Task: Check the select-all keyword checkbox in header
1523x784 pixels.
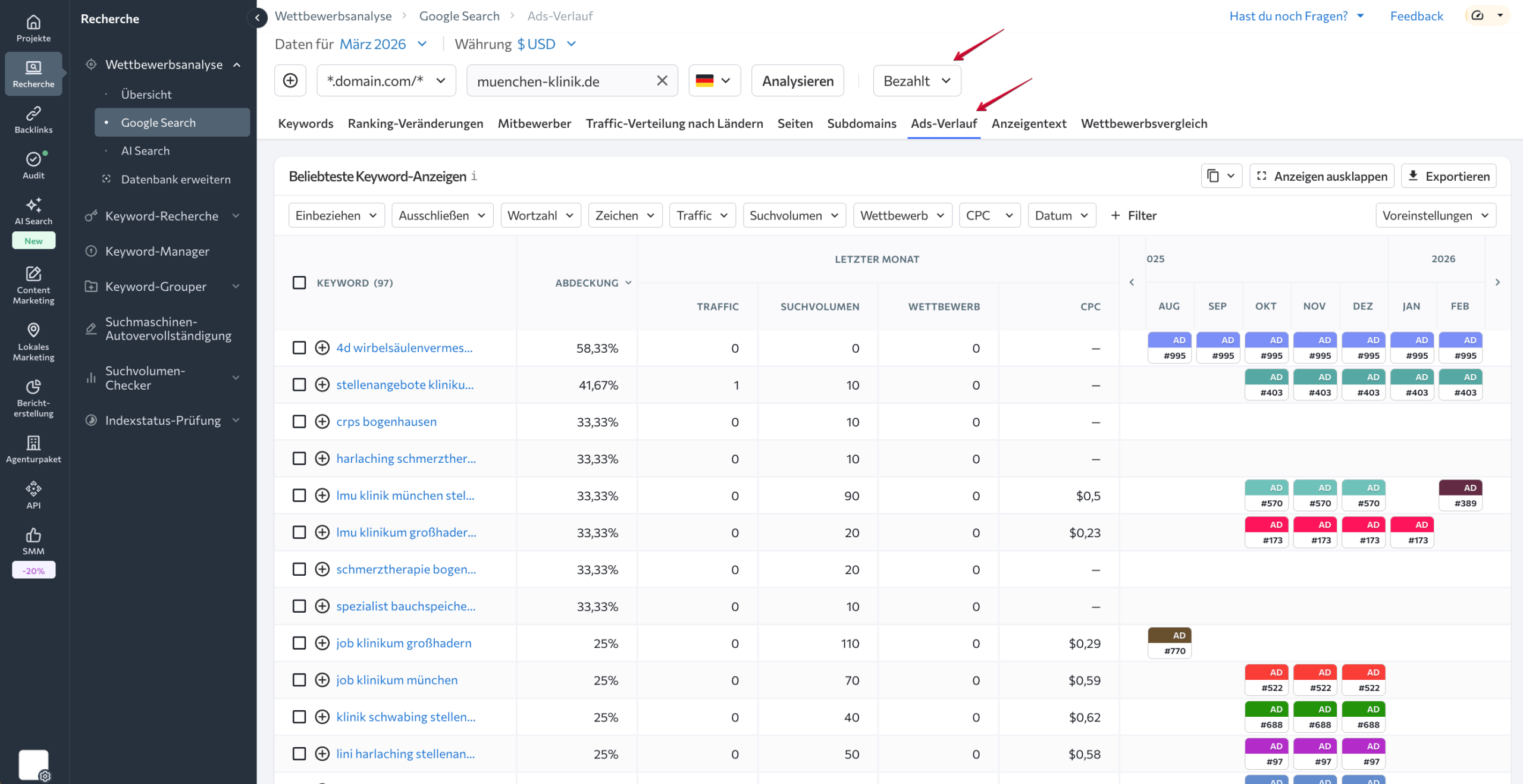Action: pos(299,283)
